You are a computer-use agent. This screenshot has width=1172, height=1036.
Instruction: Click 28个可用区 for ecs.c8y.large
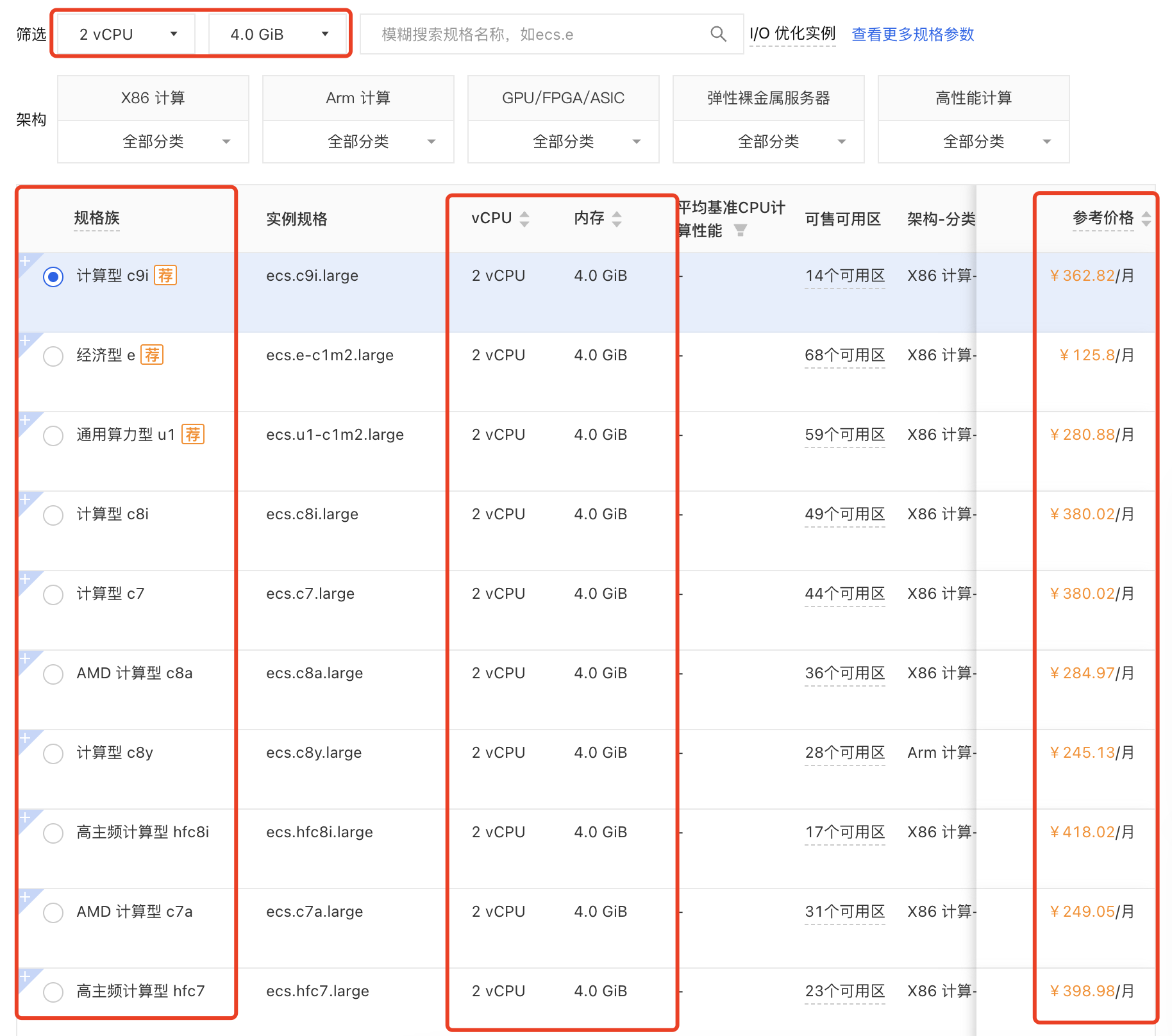tap(845, 753)
